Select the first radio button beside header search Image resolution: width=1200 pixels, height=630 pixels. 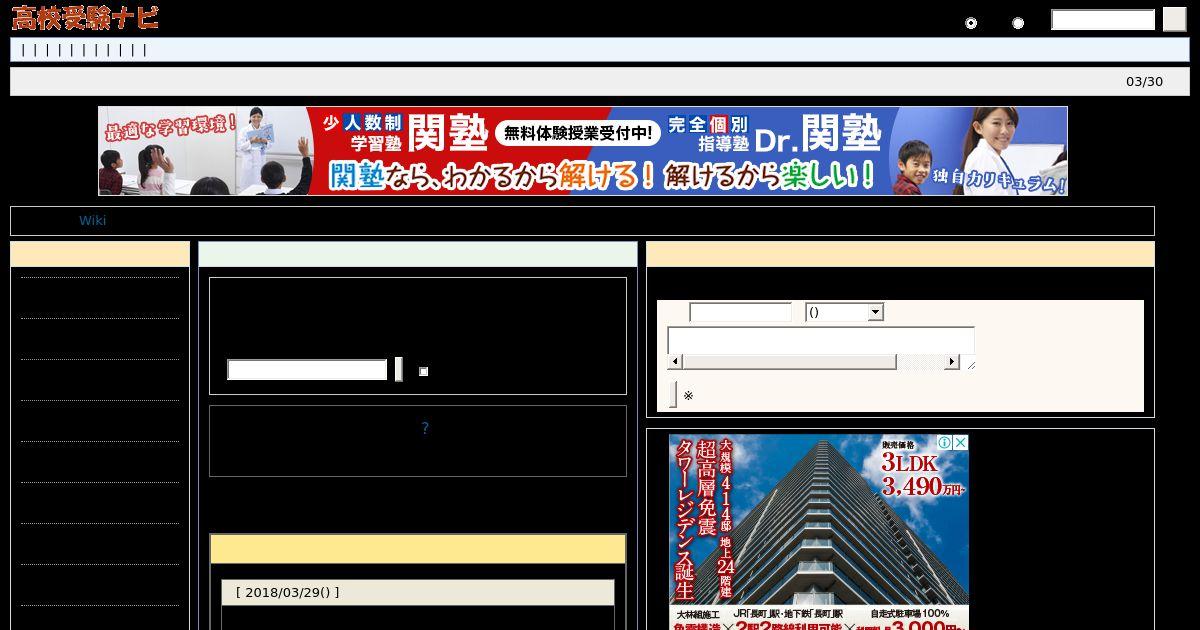(x=971, y=23)
